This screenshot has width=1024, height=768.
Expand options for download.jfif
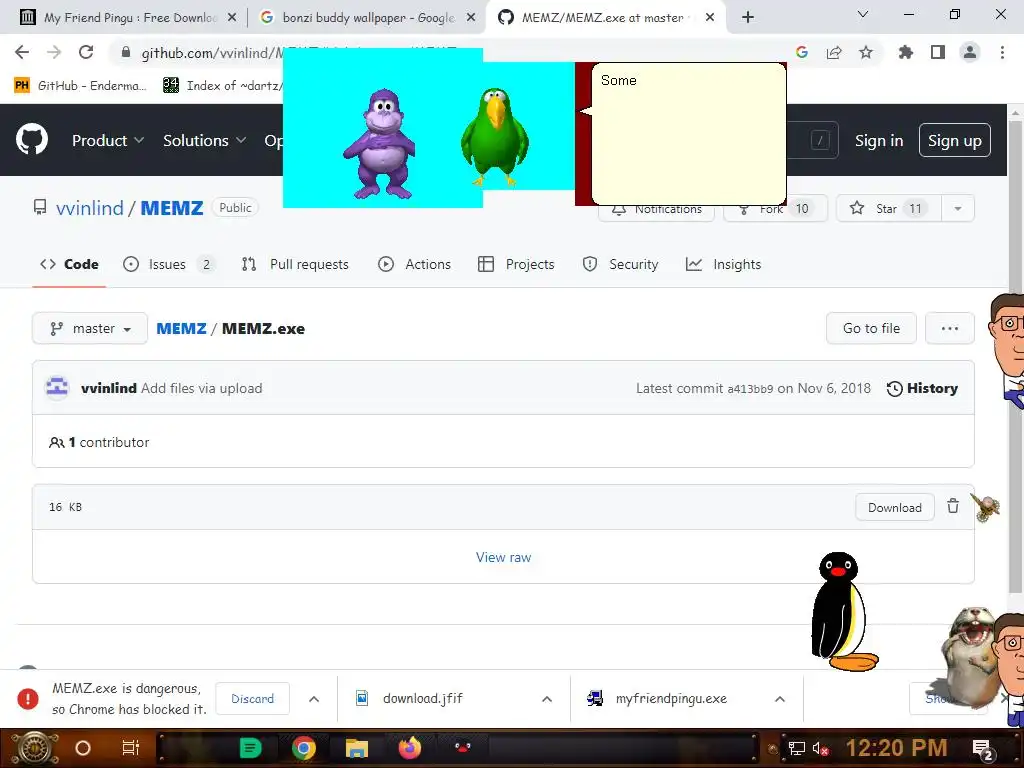click(547, 699)
